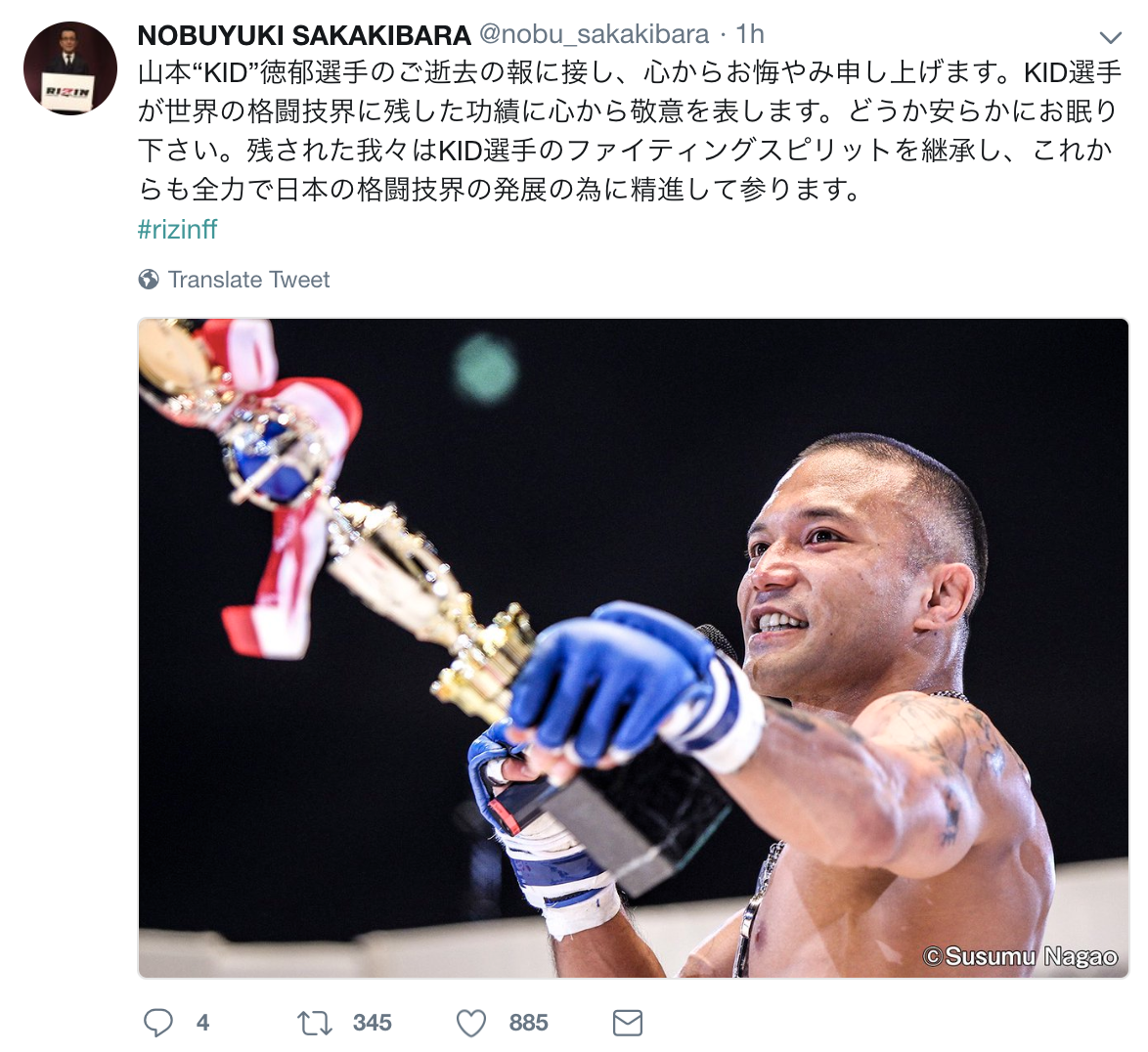This screenshot has width=1148, height=1052.
Task: Click the NOBUYUKI SAKAKIBARA display name
Action: [304, 34]
